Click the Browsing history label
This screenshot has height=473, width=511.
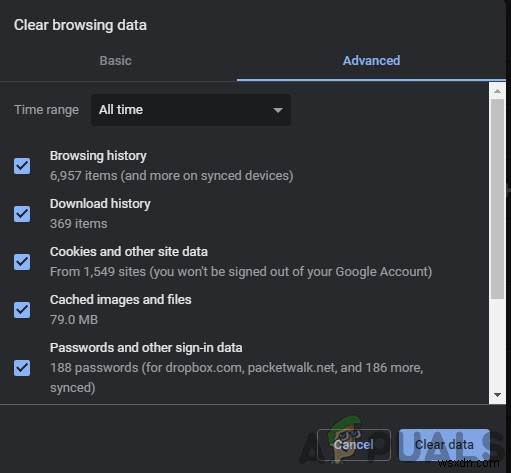[98, 156]
